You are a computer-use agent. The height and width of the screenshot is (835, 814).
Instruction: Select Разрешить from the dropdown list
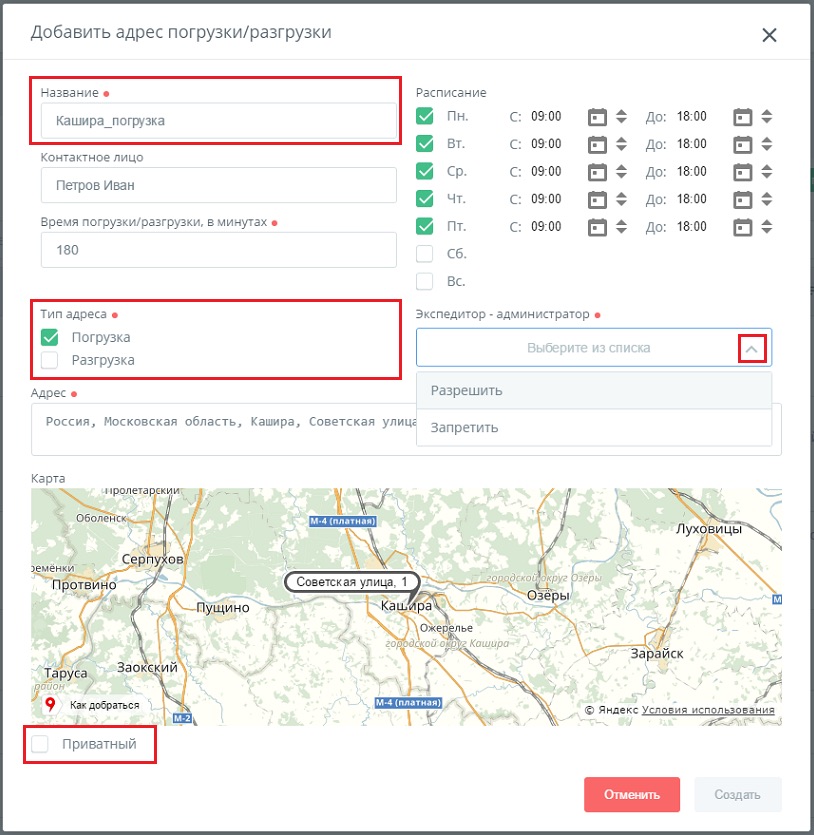click(x=594, y=390)
